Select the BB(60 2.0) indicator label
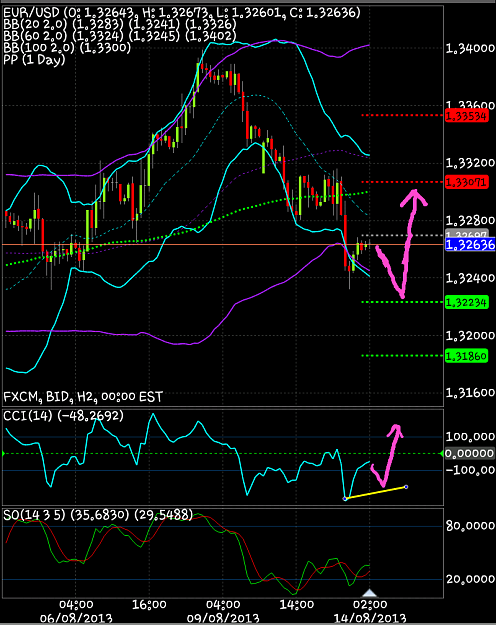 [x=120, y=36]
